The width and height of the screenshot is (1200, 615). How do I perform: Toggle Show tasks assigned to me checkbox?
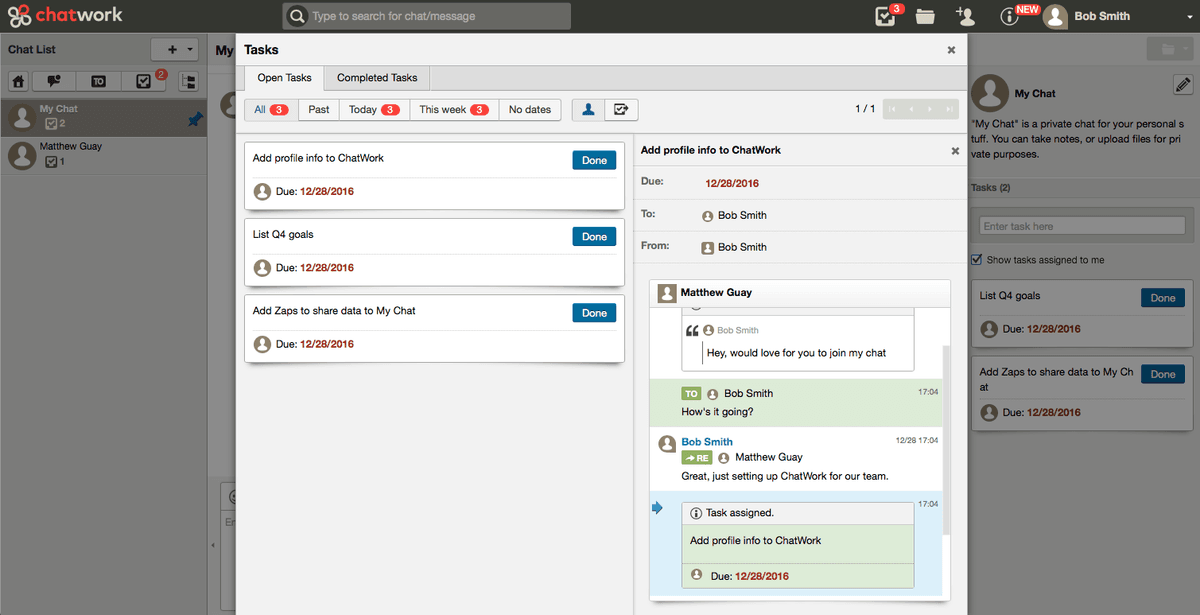[977, 260]
